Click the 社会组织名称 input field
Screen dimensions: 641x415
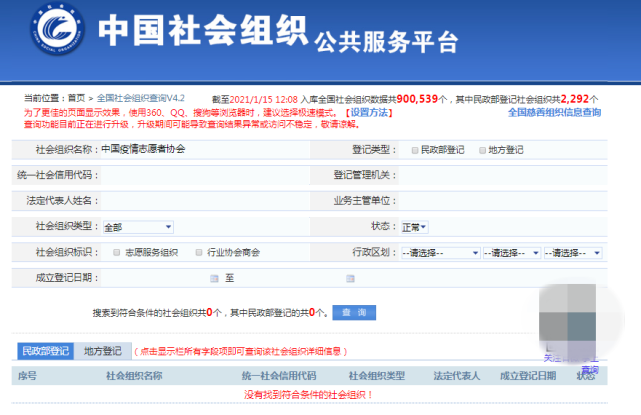[205, 149]
